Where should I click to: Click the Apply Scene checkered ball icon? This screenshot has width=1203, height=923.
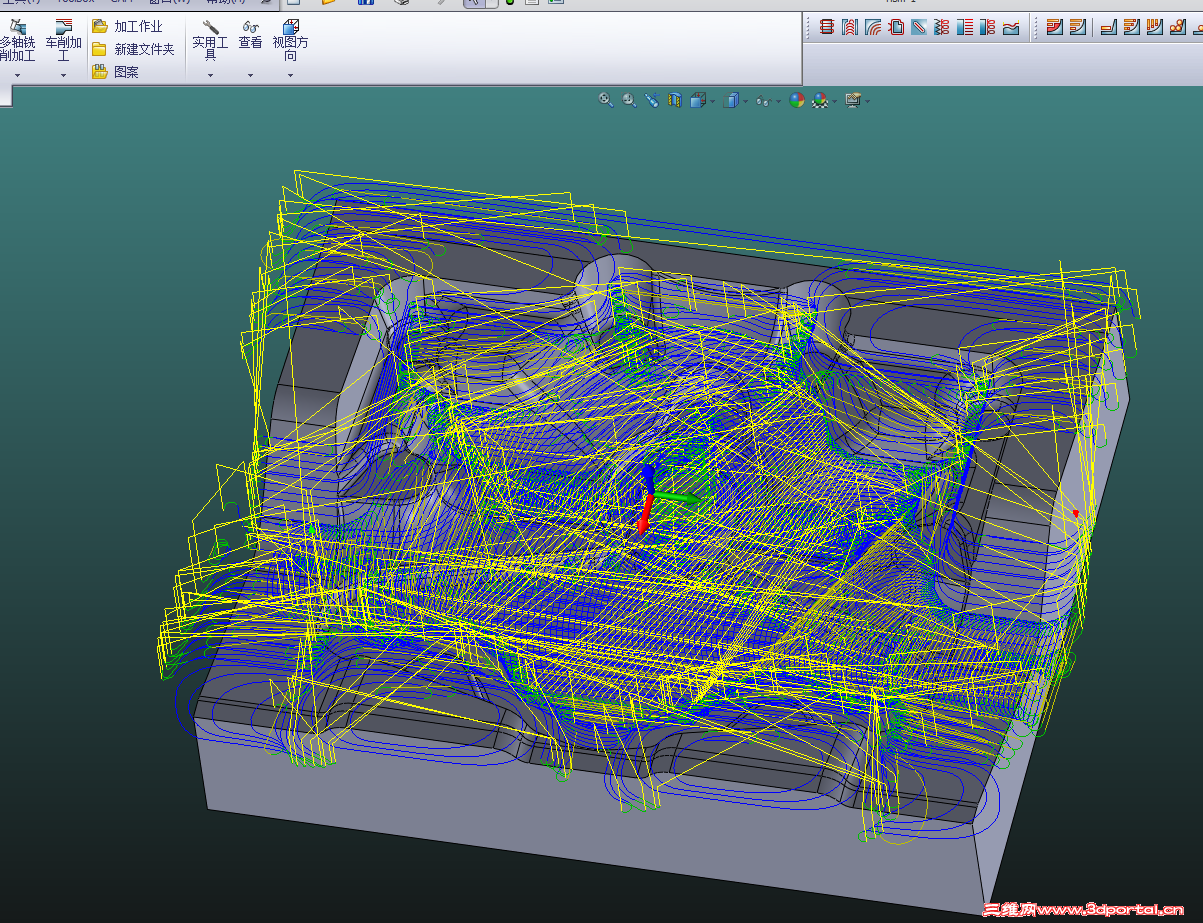pos(820,100)
